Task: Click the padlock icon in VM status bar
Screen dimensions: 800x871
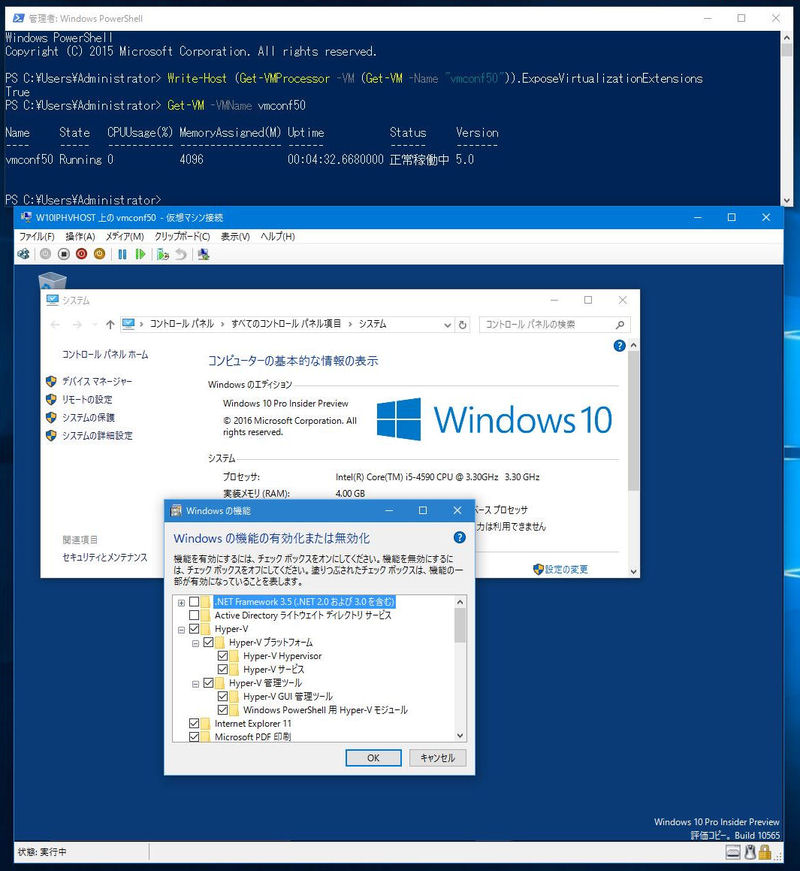Action: (x=765, y=852)
